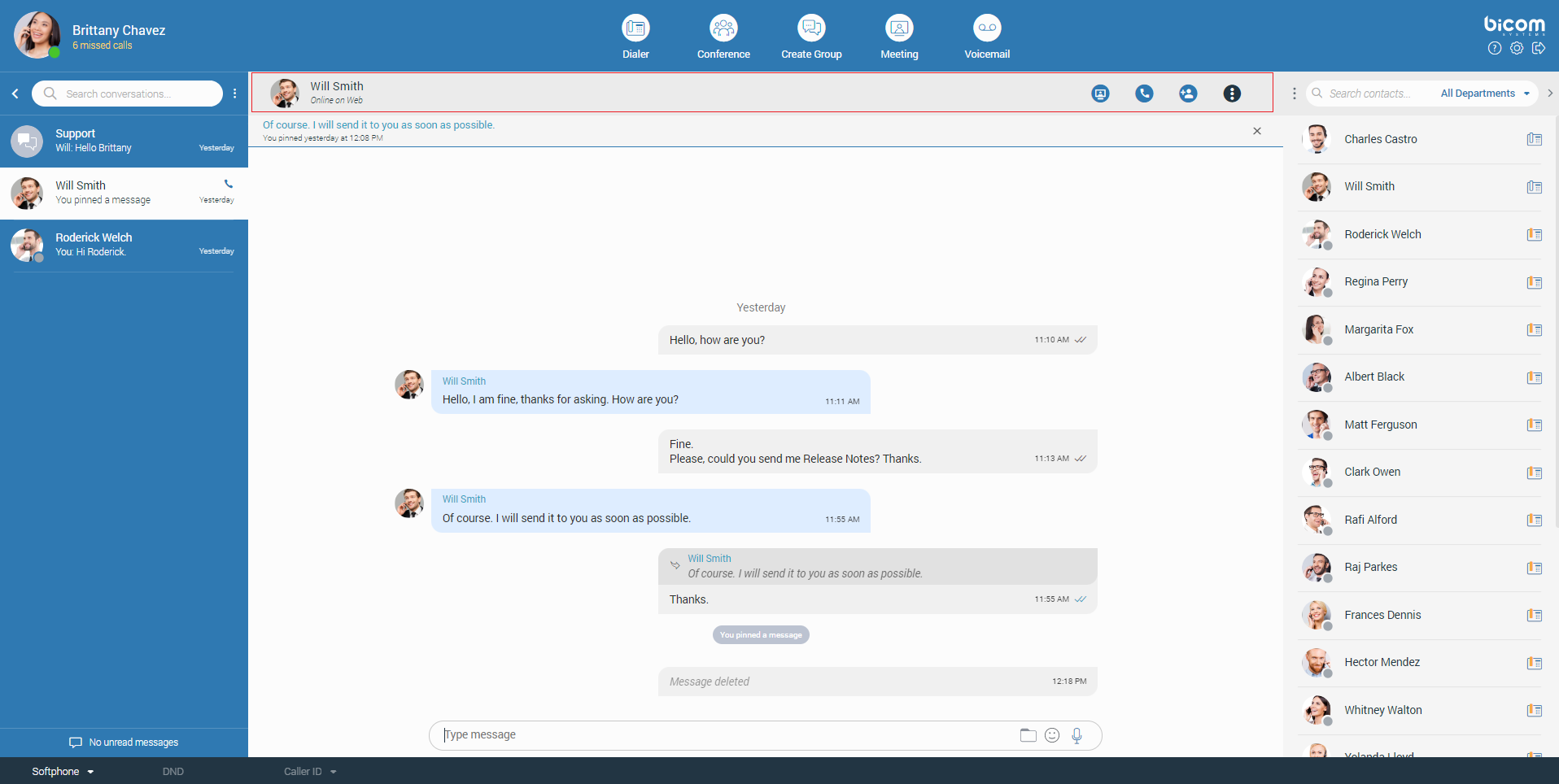Click Will Smith avatar in chat header
Screen dimensions: 1559x784
(x=284, y=94)
